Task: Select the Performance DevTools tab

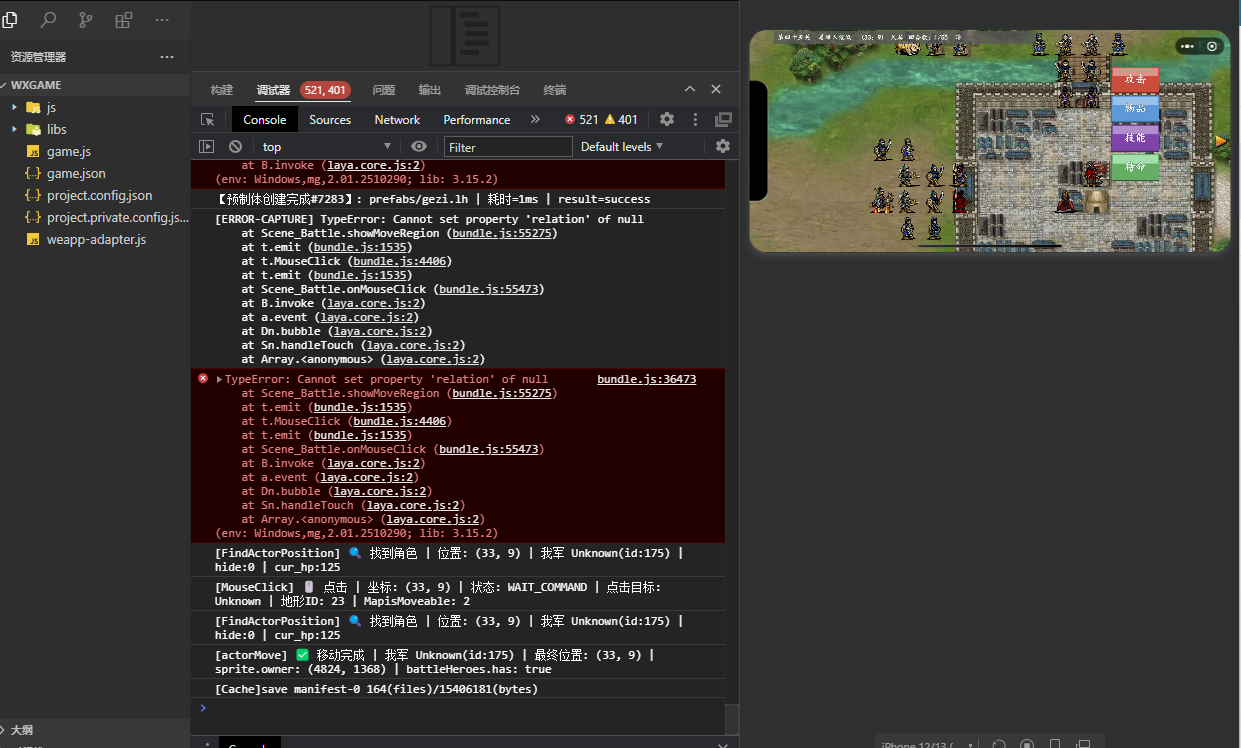Action: 477,119
